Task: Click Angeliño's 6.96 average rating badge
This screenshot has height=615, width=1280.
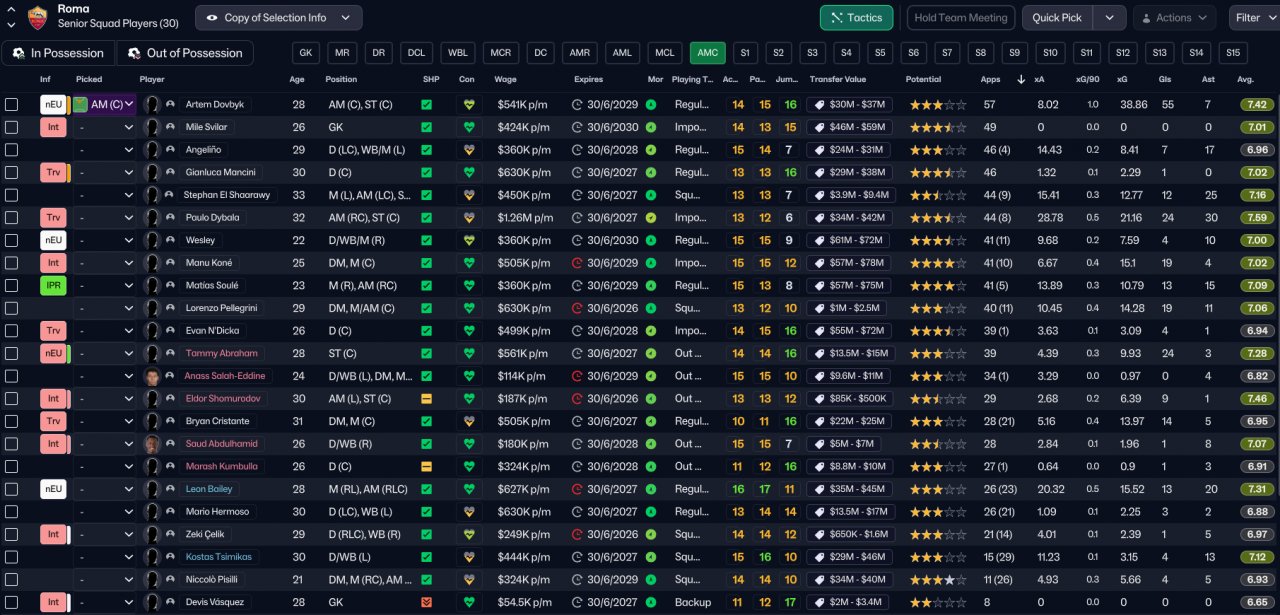Action: (1258, 149)
